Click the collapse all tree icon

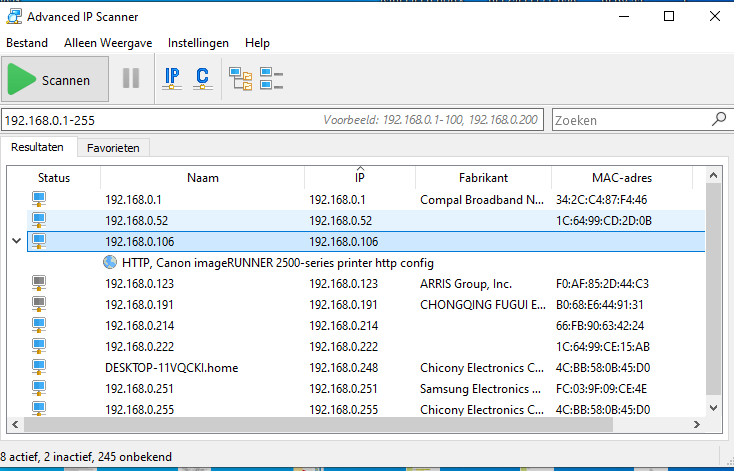272,79
